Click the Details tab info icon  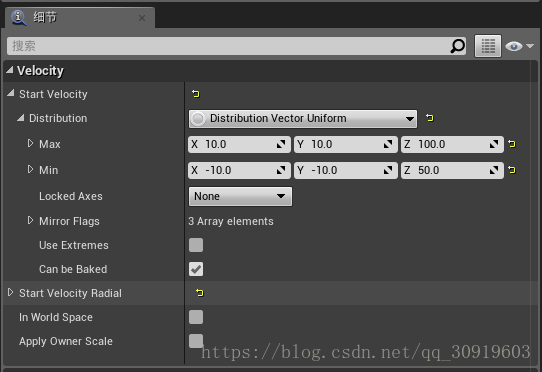click(x=19, y=18)
